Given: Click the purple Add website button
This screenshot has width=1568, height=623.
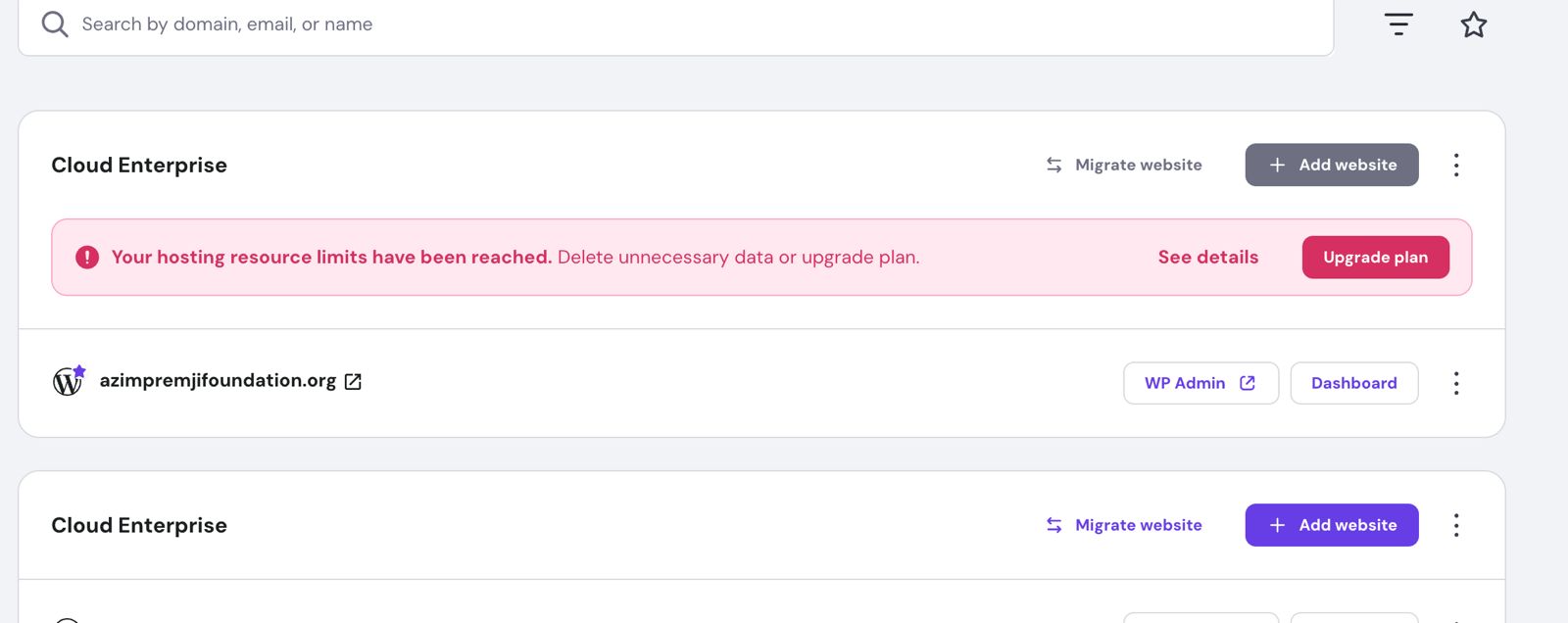Looking at the screenshot, I should (1331, 526).
